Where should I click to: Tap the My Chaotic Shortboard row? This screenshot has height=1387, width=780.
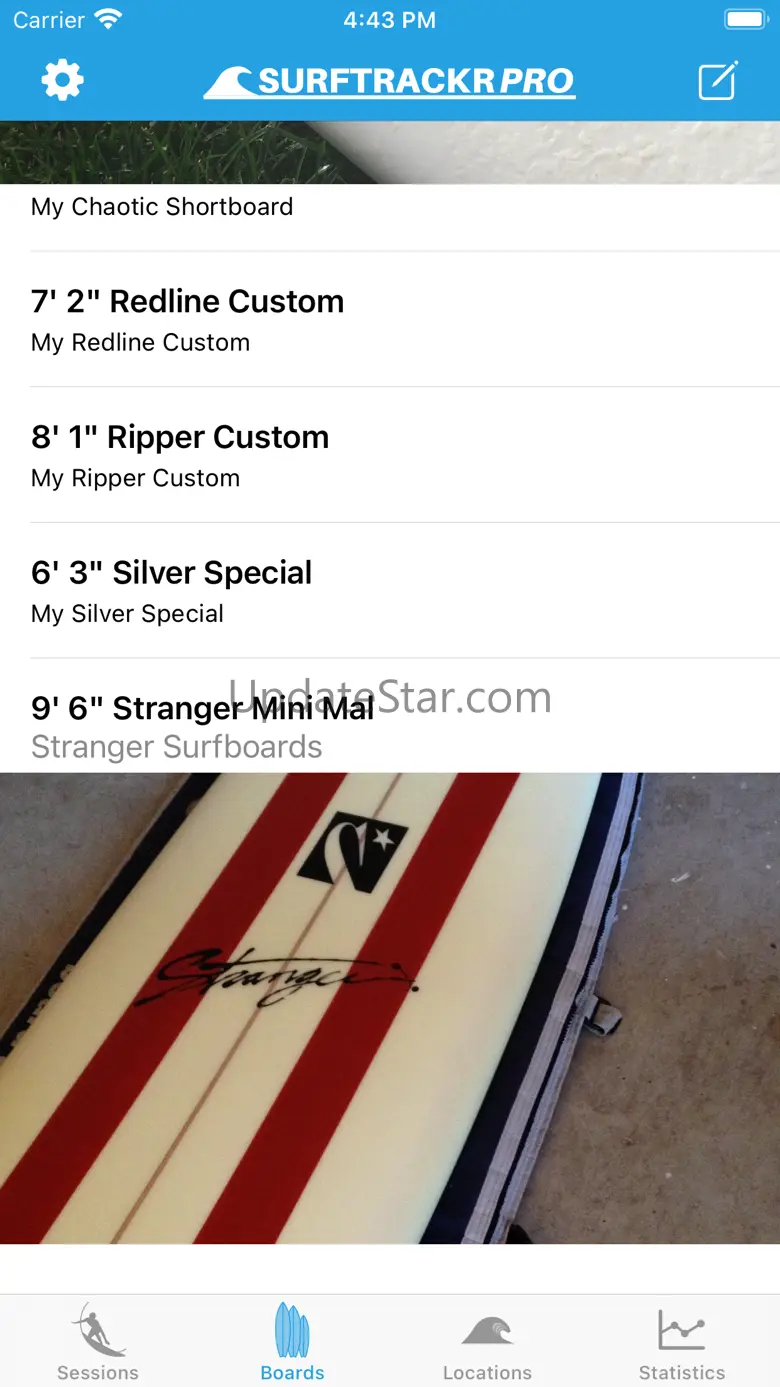pyautogui.click(x=390, y=217)
